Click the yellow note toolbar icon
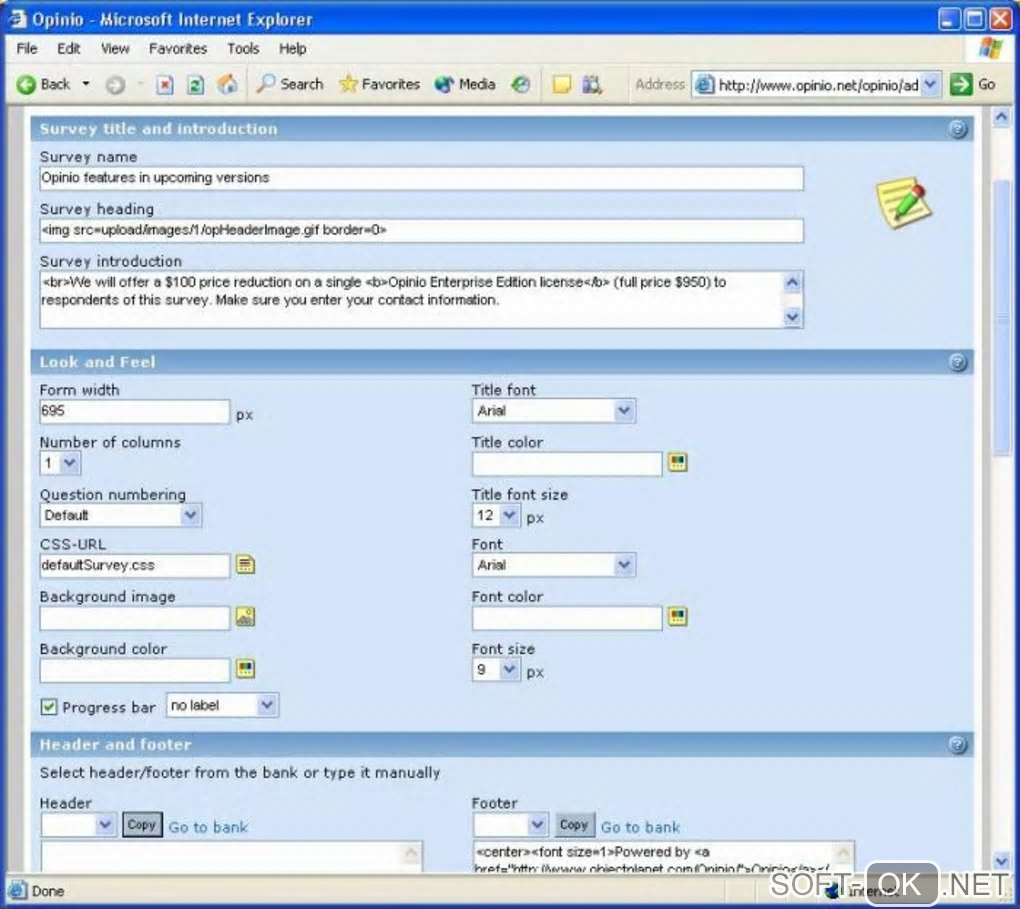Image resolution: width=1020 pixels, height=909 pixels. 561,85
